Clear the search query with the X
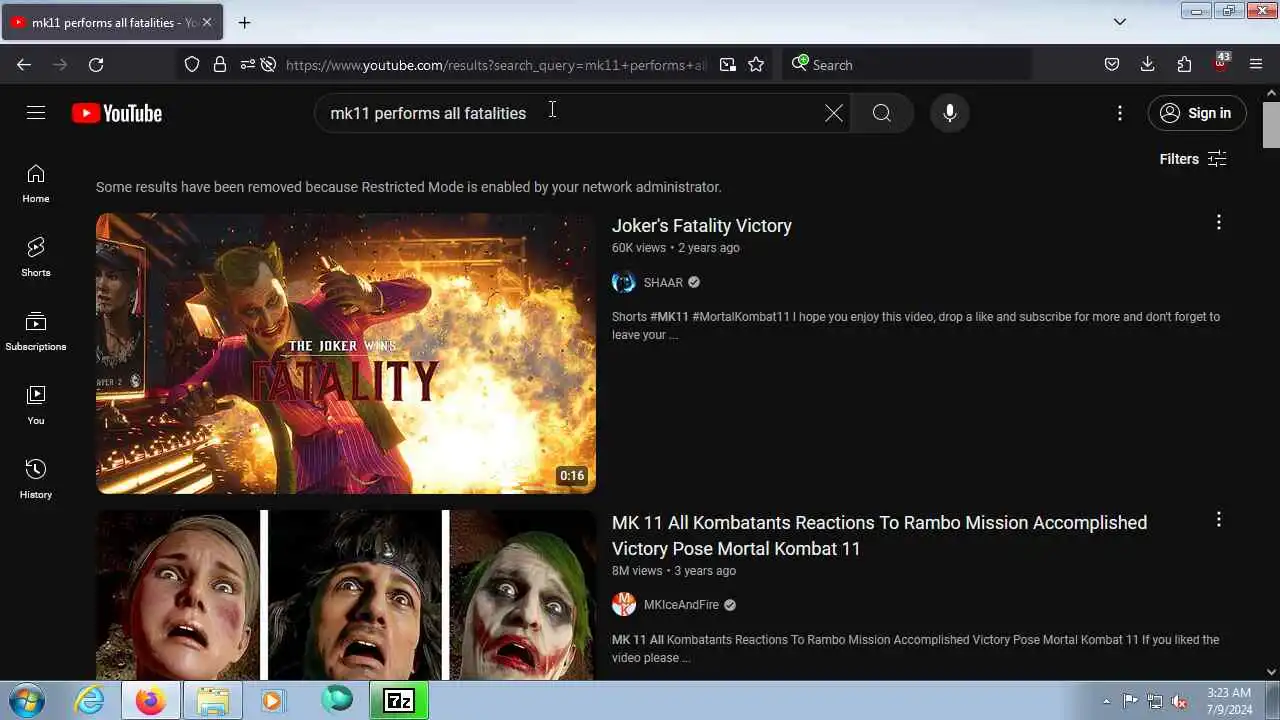Screen dimensions: 1280x720 [x=834, y=113]
